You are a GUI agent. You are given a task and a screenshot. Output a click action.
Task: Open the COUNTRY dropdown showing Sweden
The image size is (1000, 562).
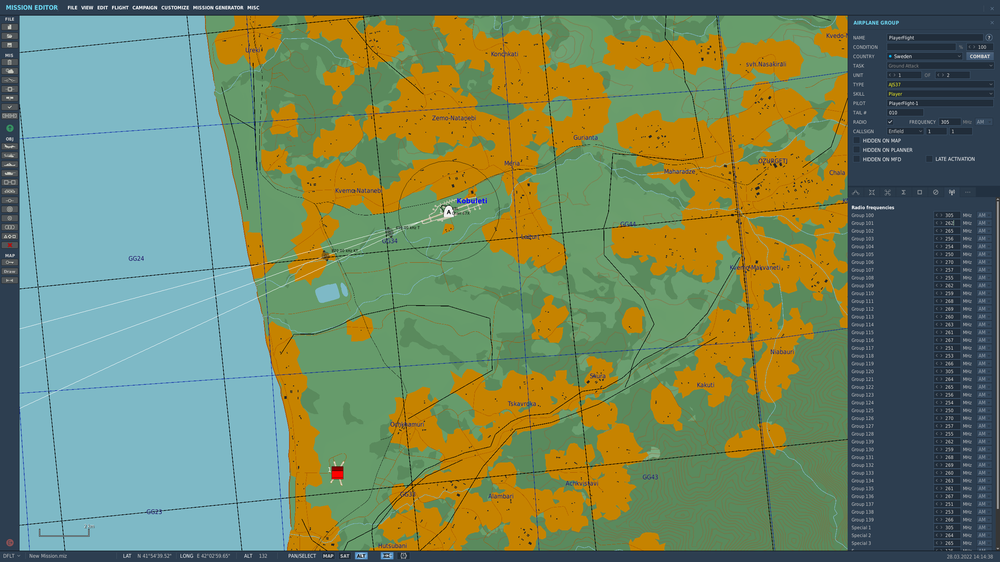point(925,56)
